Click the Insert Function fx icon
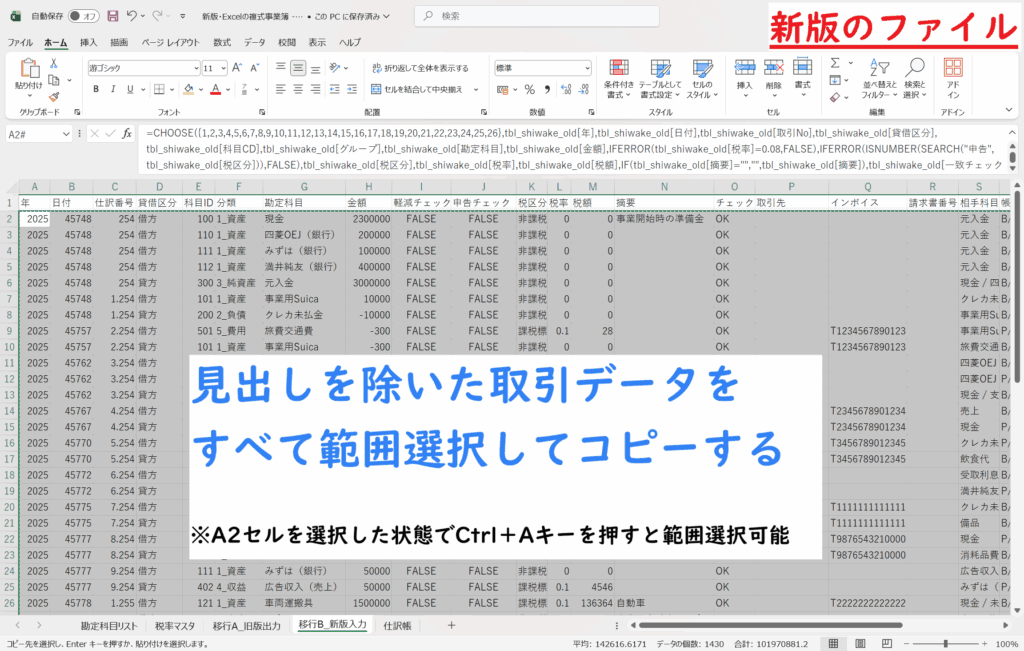This screenshot has width=1024, height=651. click(x=127, y=133)
